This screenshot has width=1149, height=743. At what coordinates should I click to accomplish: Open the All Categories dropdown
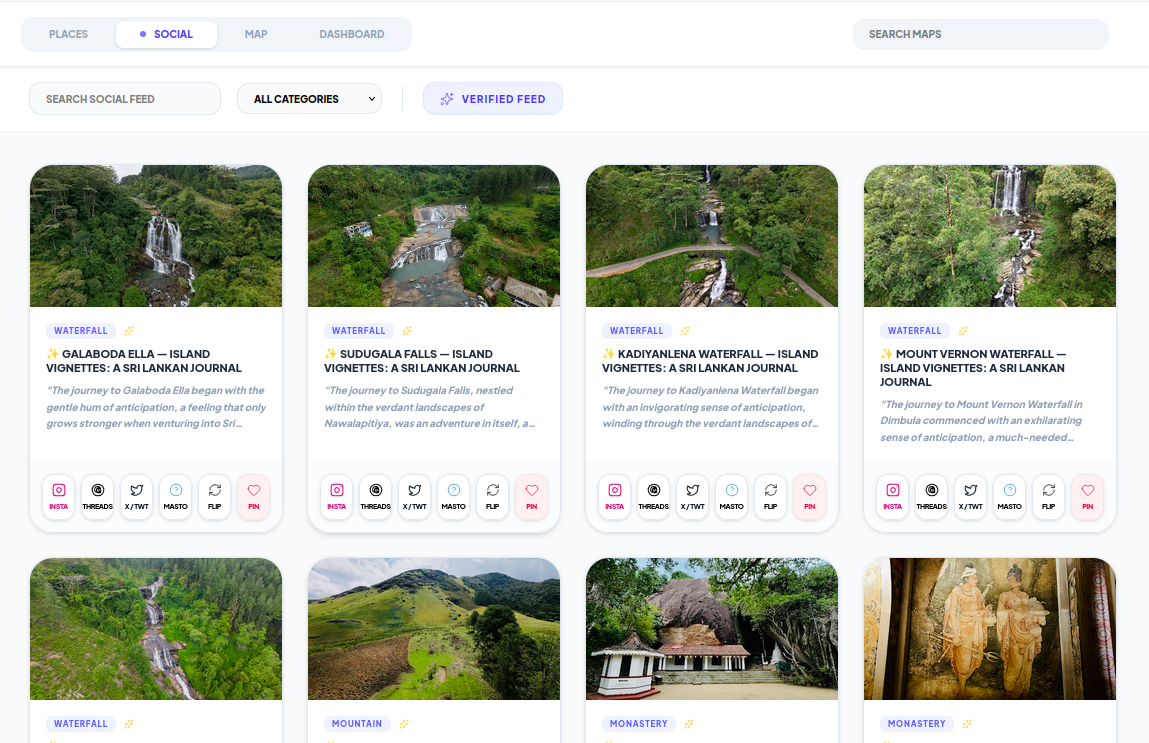309,99
